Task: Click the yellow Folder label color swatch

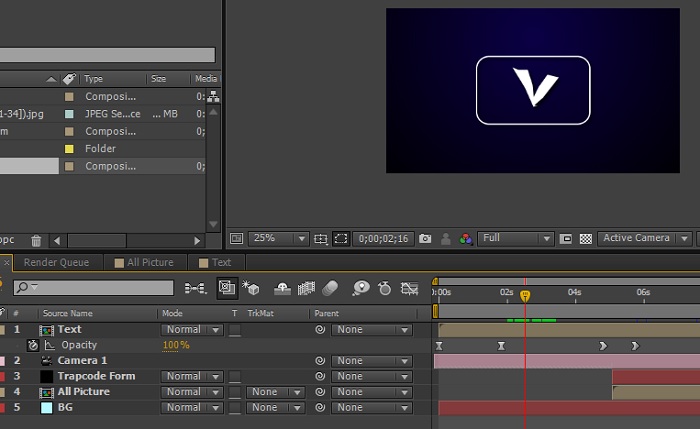Action: [69, 149]
